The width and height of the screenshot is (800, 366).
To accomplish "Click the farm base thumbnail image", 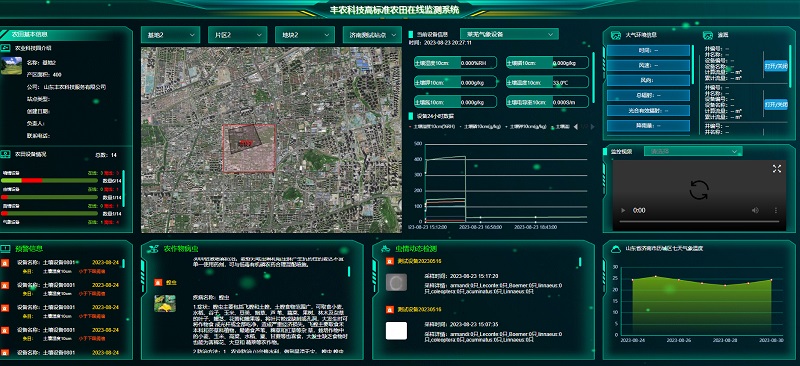I will [x=11, y=66].
